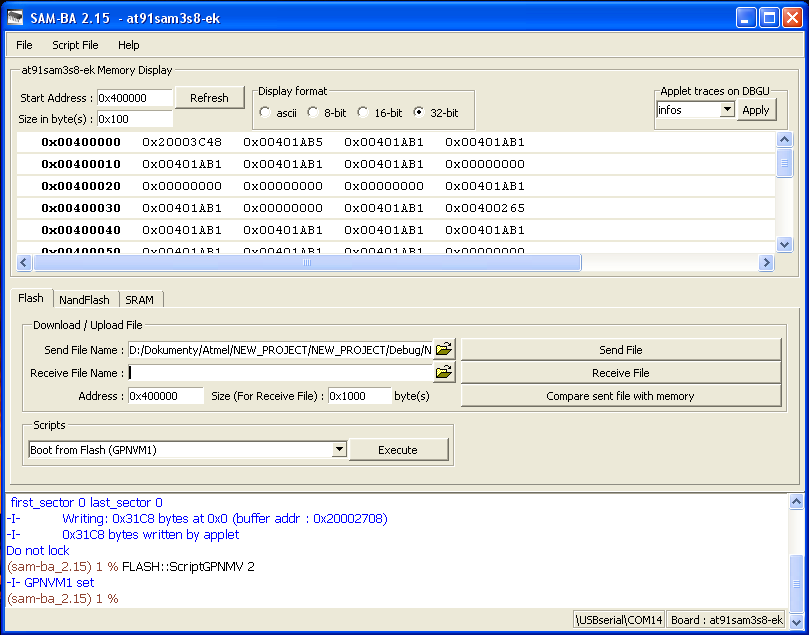Switch to the SRAM tab
Image resolution: width=809 pixels, height=635 pixels.
click(140, 300)
